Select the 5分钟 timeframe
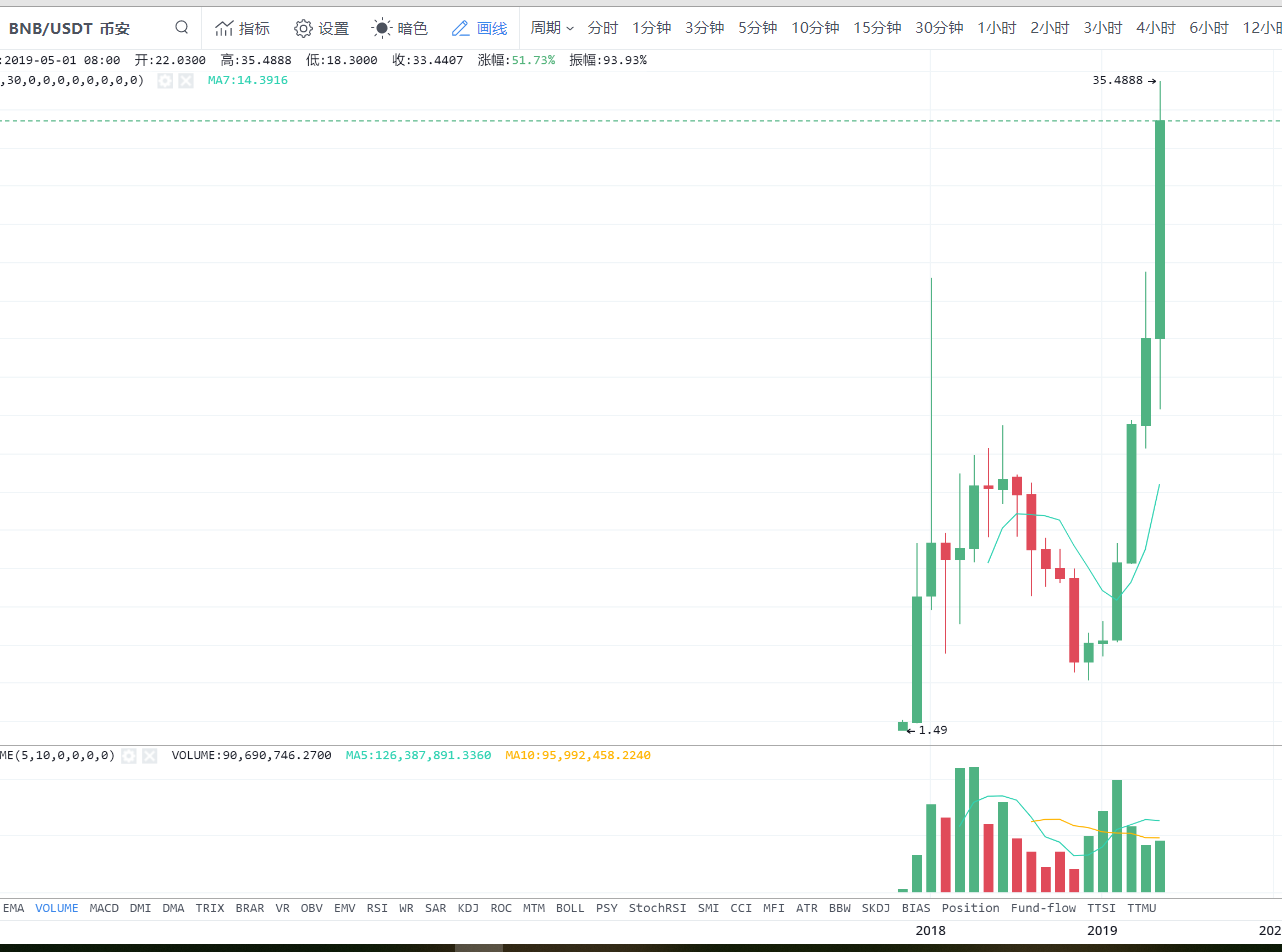 [758, 28]
